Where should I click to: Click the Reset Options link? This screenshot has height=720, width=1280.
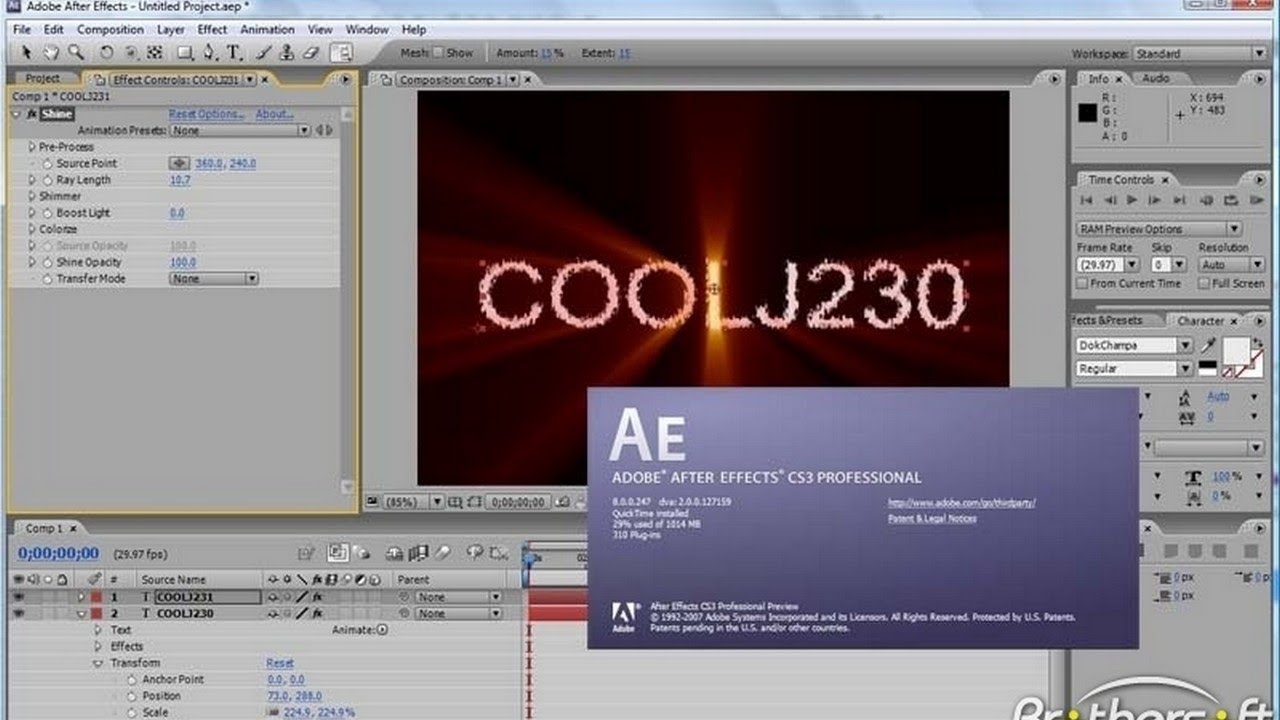tap(206, 114)
